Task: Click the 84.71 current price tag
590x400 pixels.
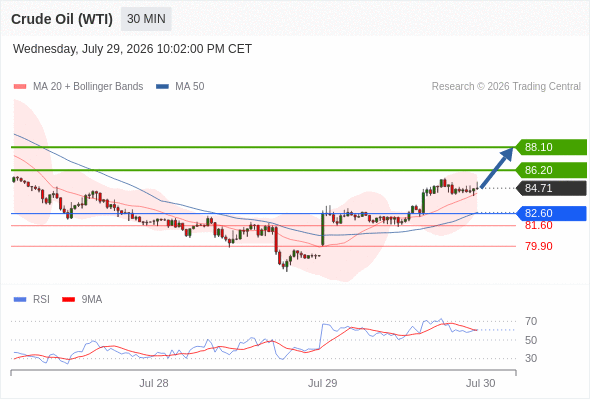Action: 551,188
